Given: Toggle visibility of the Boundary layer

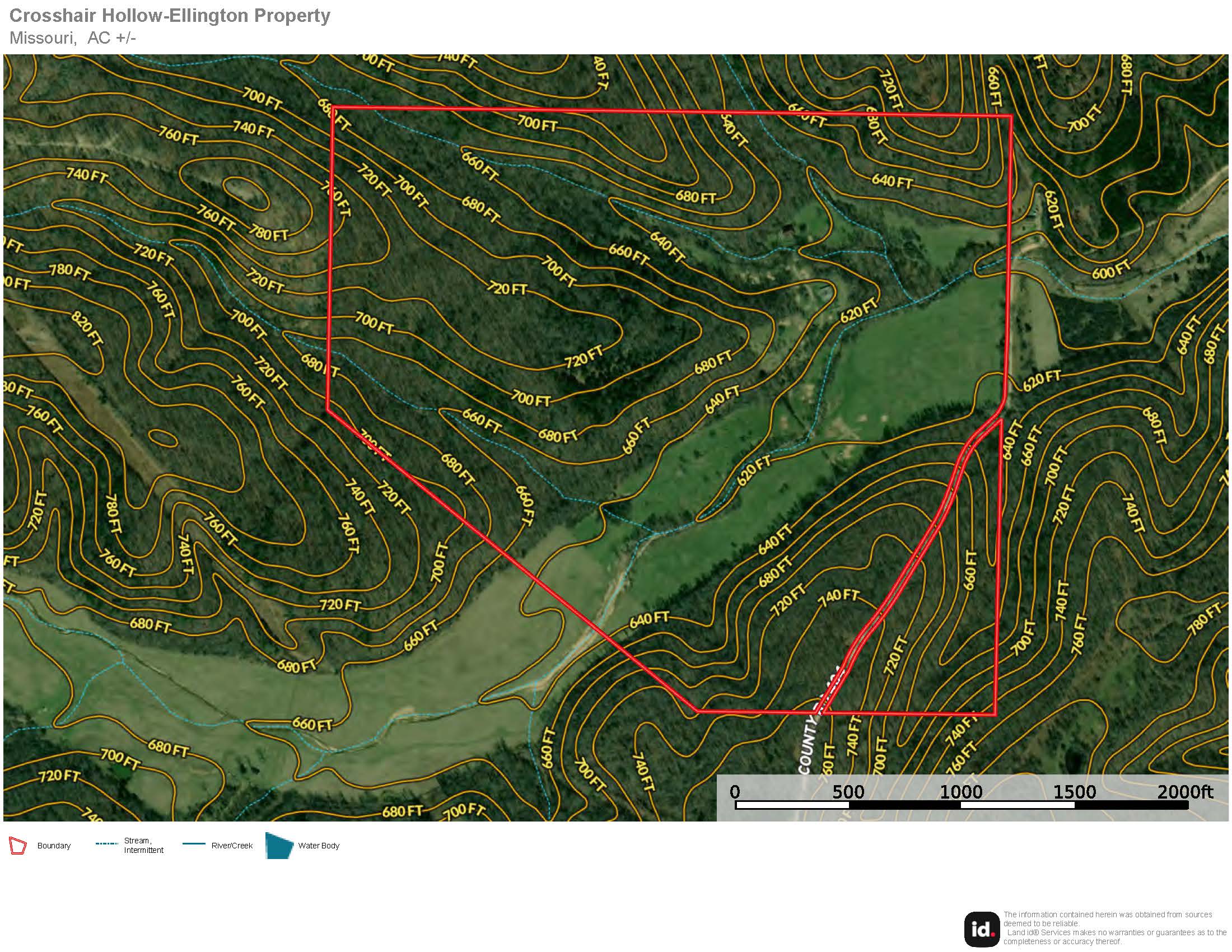Looking at the screenshot, I should point(17,846).
